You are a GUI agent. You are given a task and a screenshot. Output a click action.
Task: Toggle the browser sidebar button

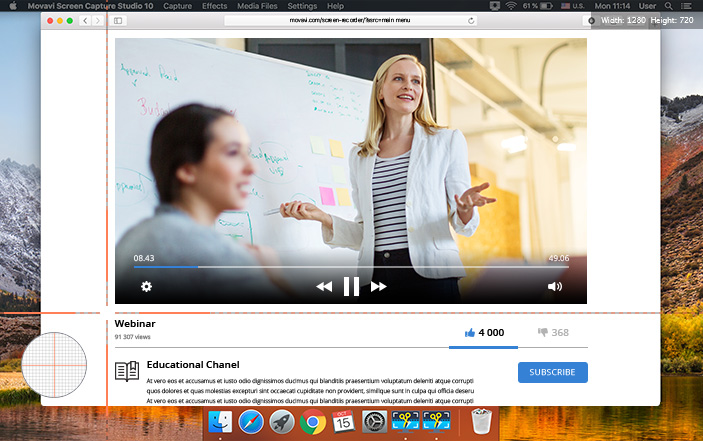[x=118, y=21]
